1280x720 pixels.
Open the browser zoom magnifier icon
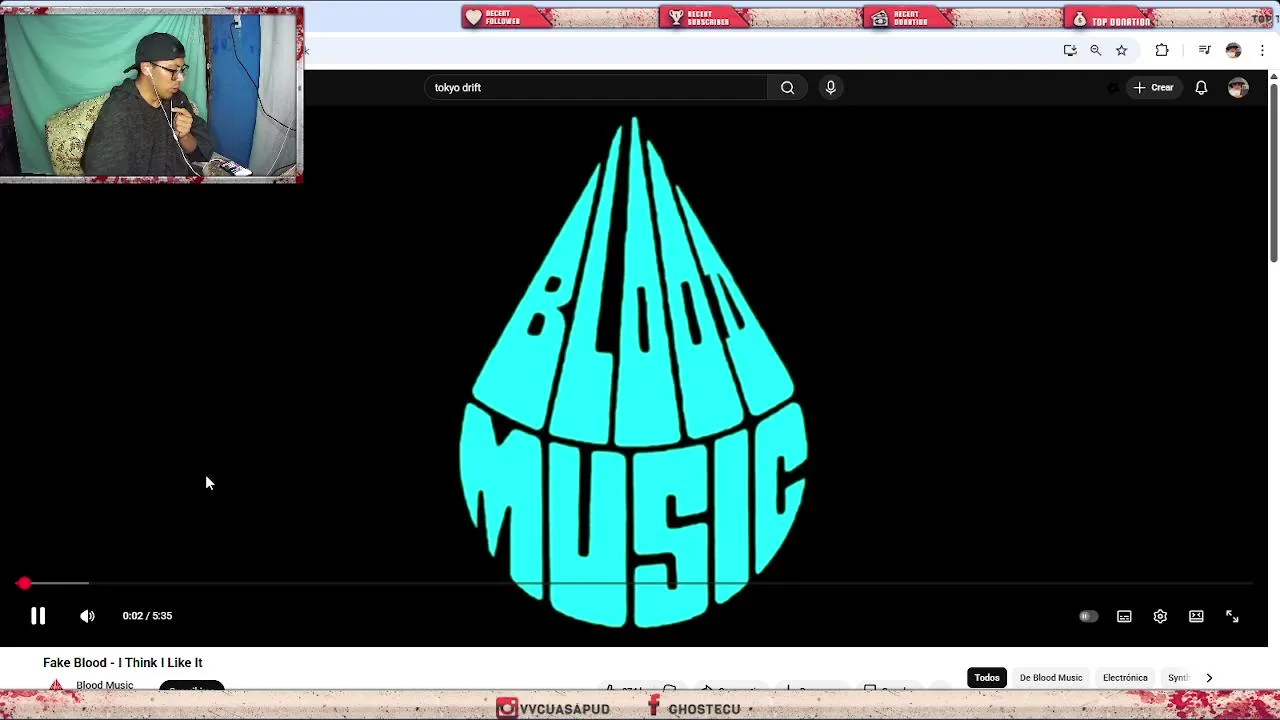tap(1096, 50)
